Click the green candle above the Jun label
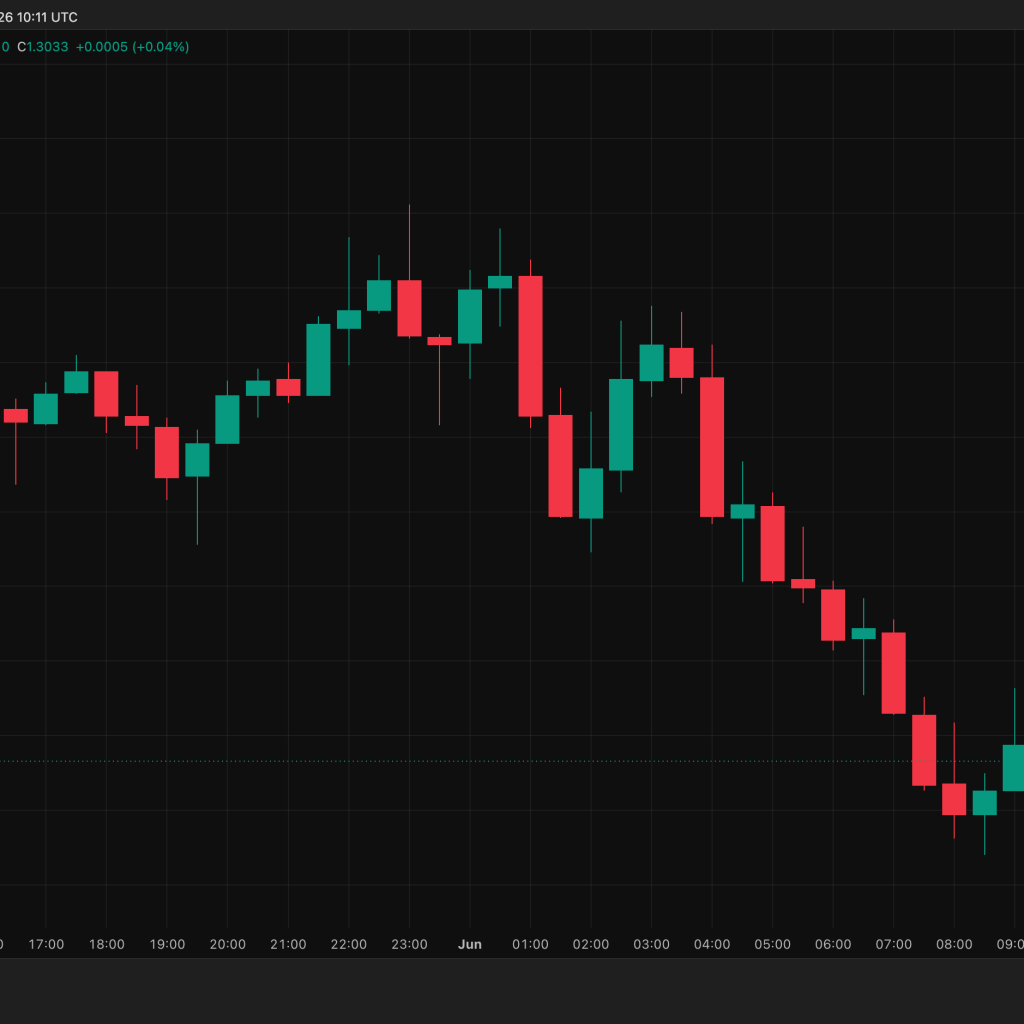 (x=470, y=317)
